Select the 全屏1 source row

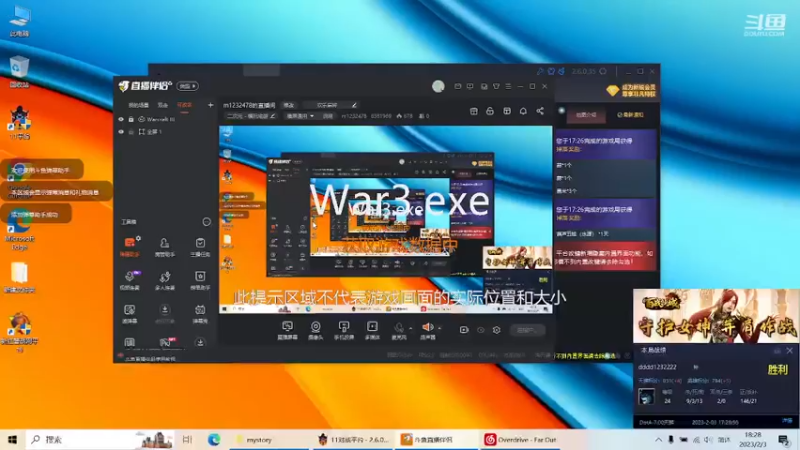[x=164, y=132]
